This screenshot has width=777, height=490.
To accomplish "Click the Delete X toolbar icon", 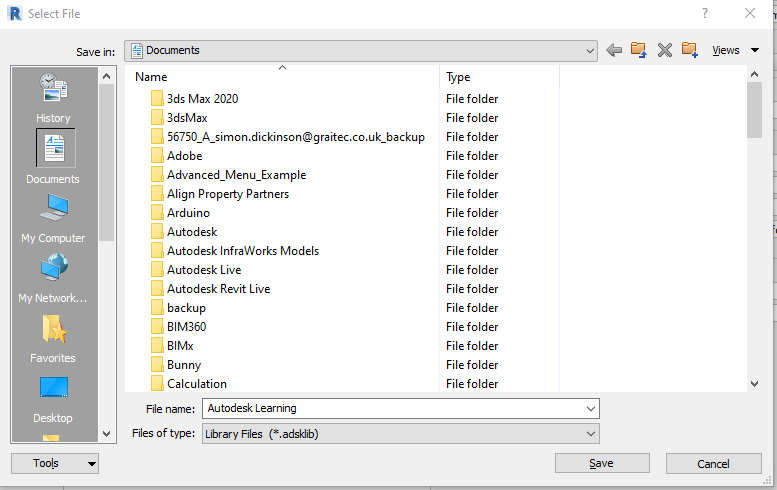I will (665, 50).
